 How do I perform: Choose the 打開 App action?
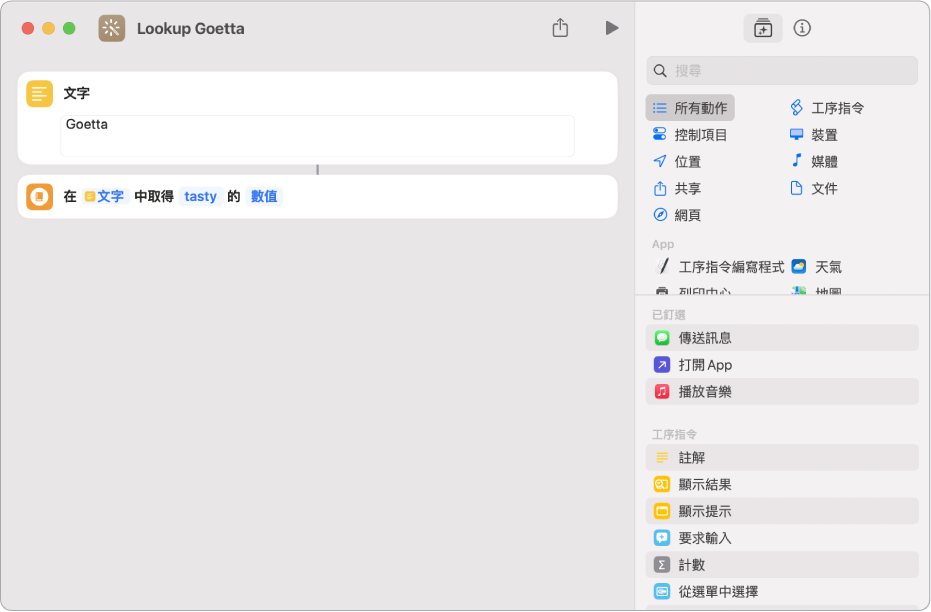coord(782,364)
